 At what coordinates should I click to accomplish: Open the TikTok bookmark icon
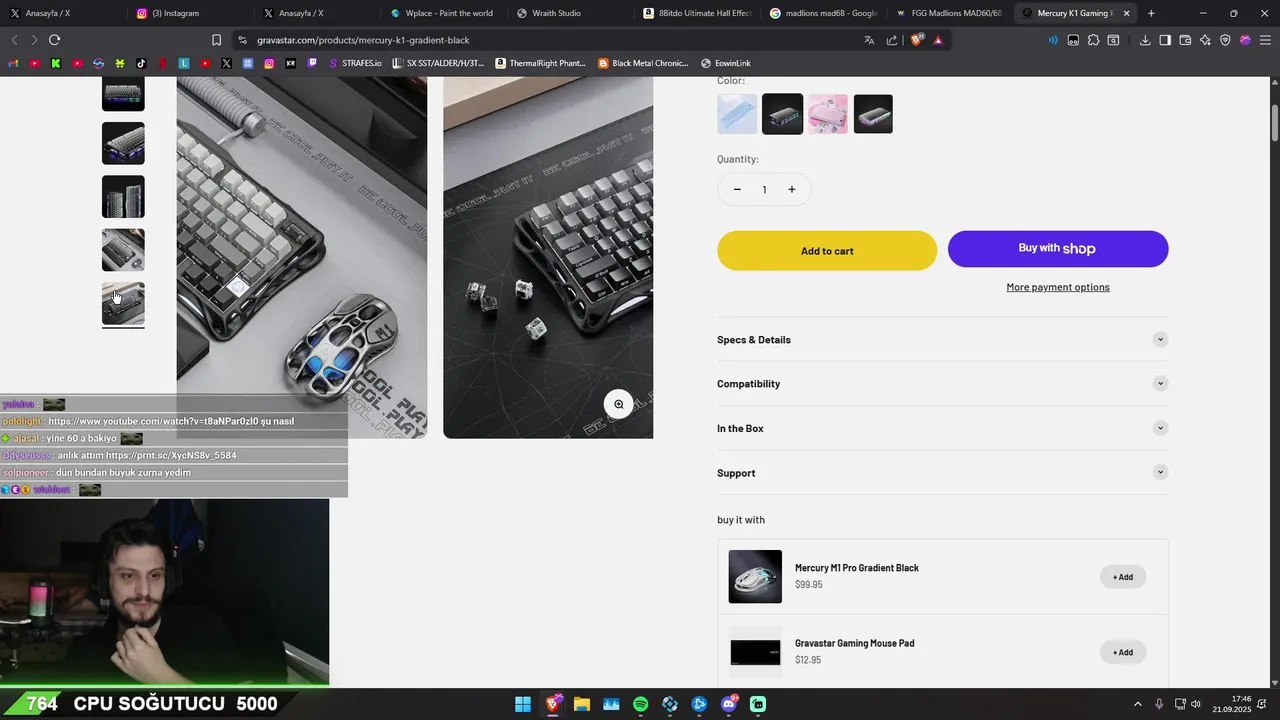(140, 63)
